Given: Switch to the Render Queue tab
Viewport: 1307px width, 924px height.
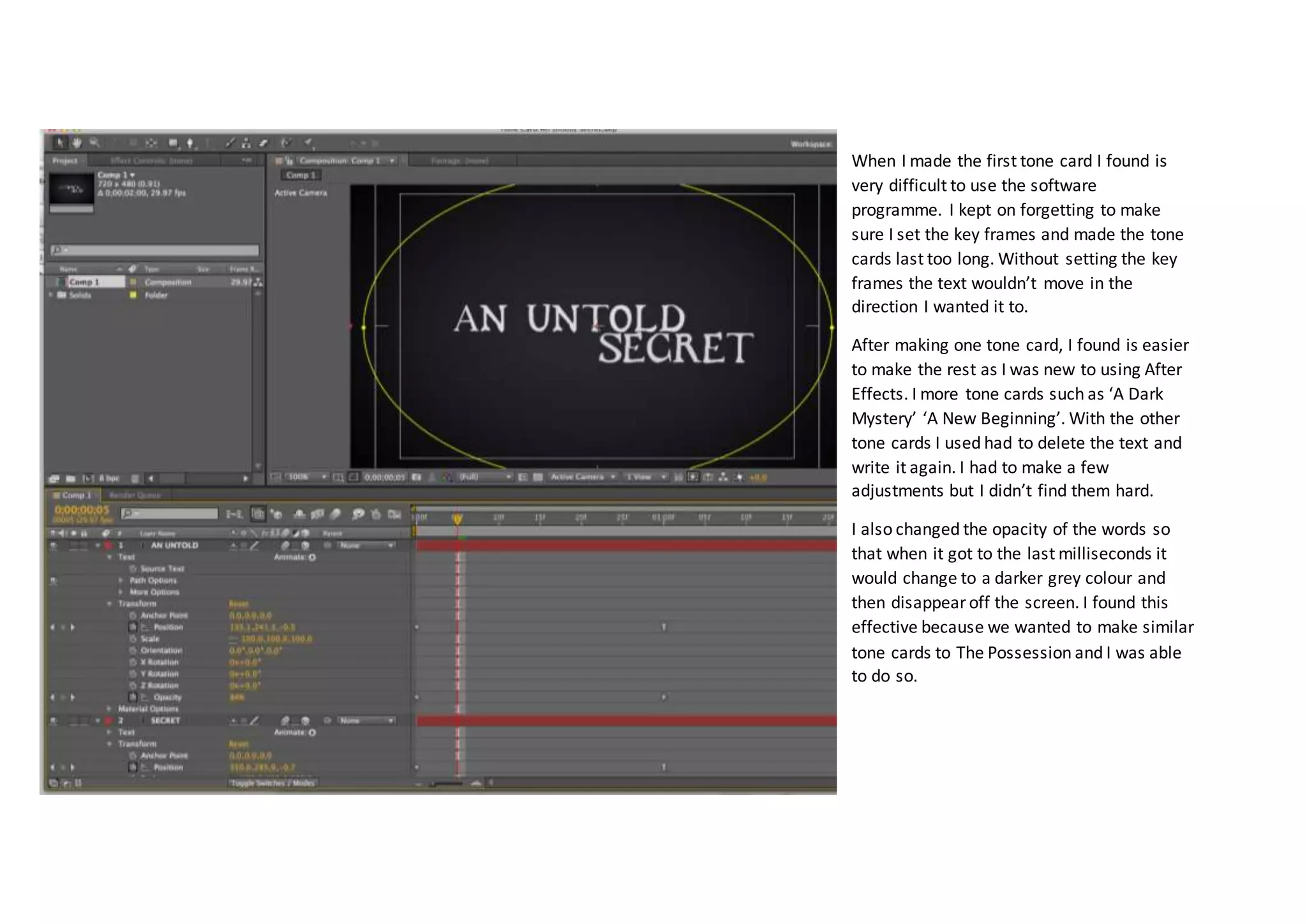Looking at the screenshot, I should click(135, 495).
